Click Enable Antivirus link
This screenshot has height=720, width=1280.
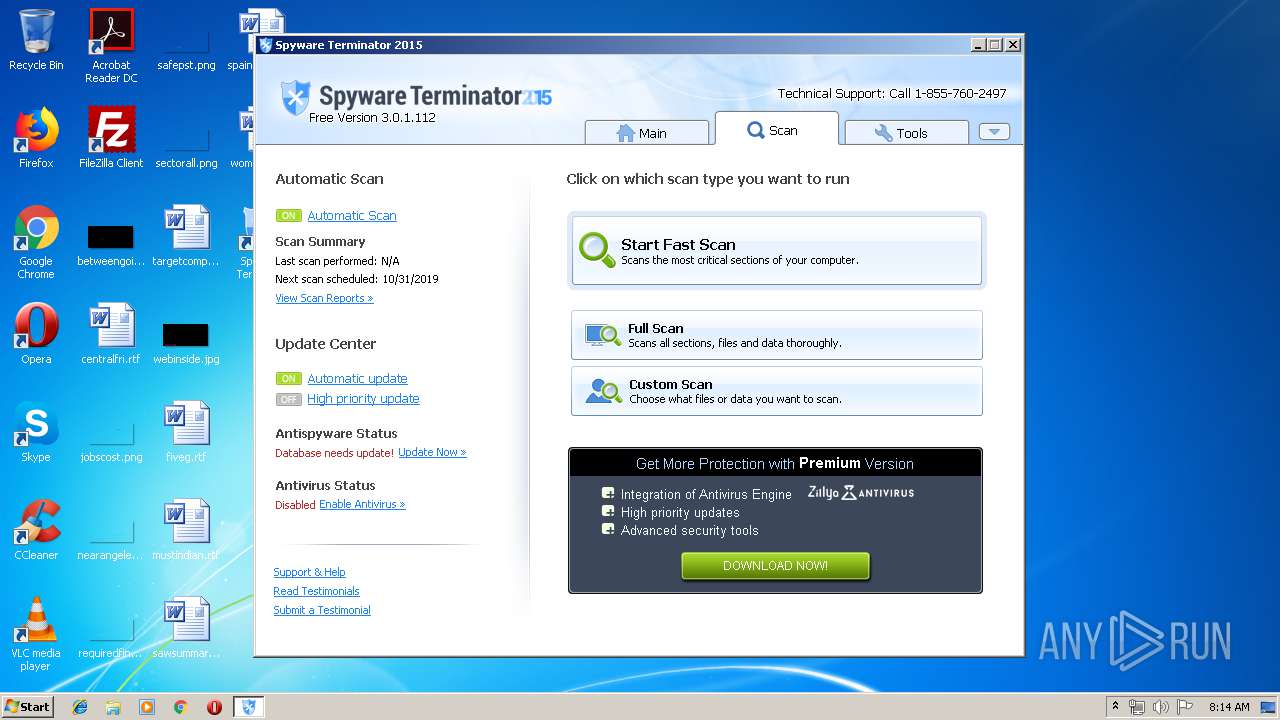[x=362, y=504]
